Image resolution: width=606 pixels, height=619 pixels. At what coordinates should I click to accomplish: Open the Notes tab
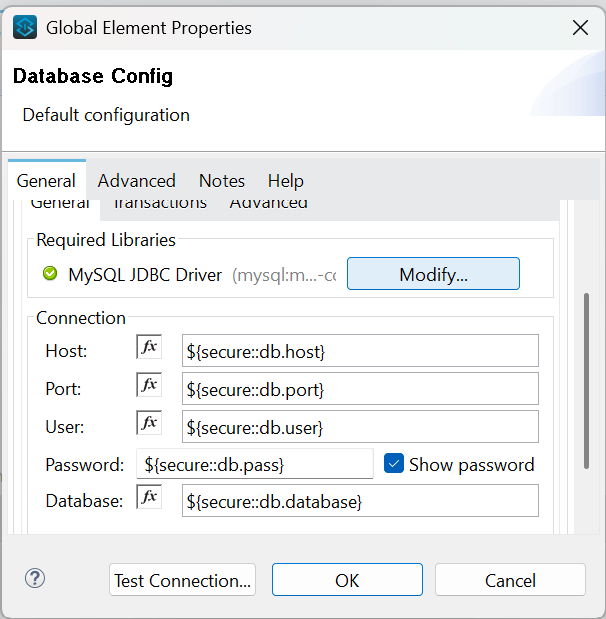tap(221, 181)
